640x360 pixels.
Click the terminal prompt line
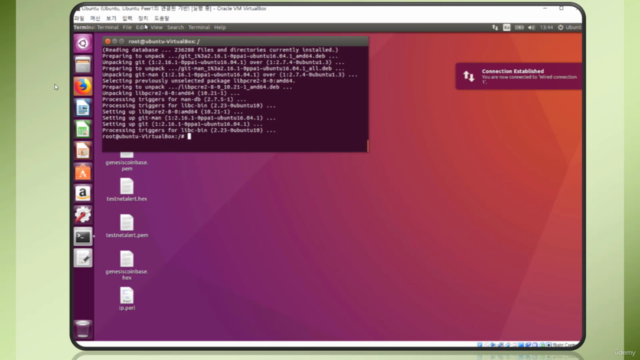click(147, 136)
